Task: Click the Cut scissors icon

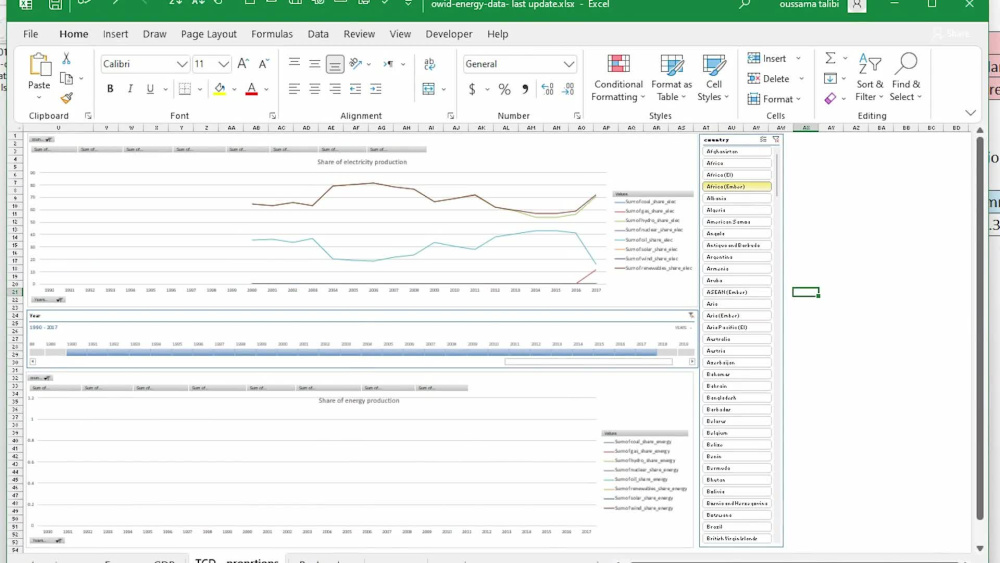Action: [x=66, y=59]
